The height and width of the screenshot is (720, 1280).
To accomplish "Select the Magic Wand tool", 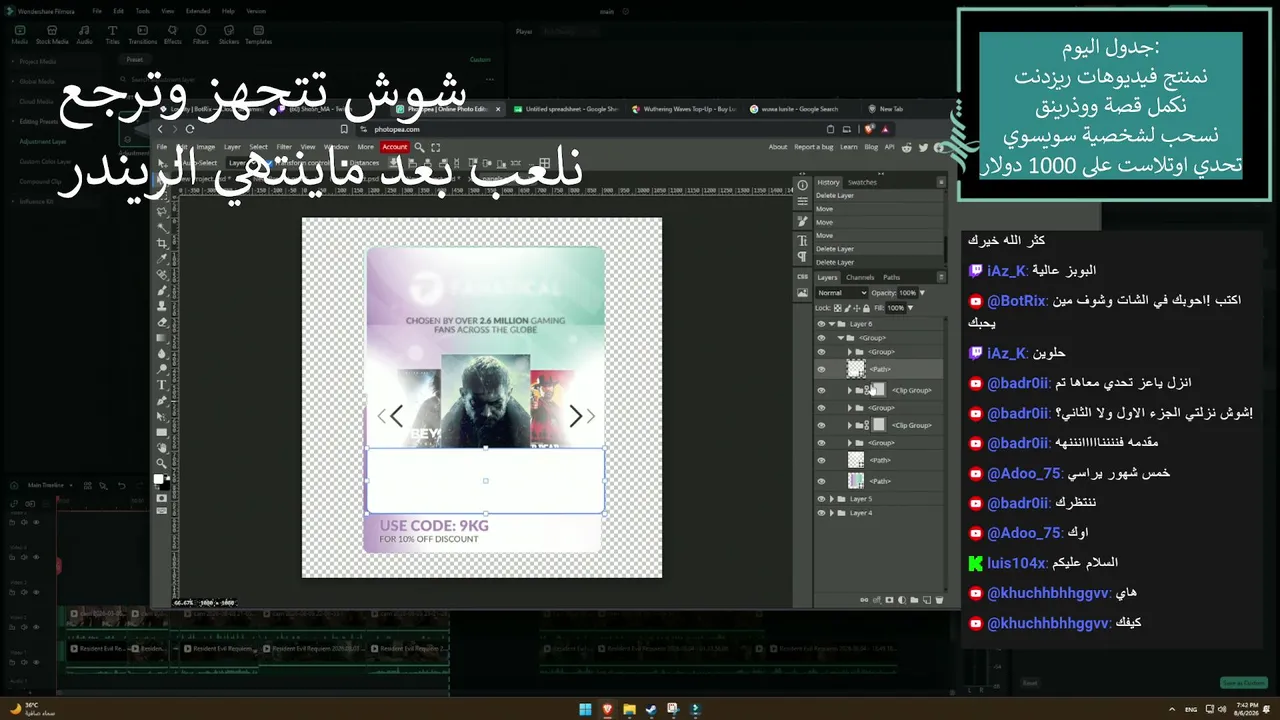I will (162, 227).
